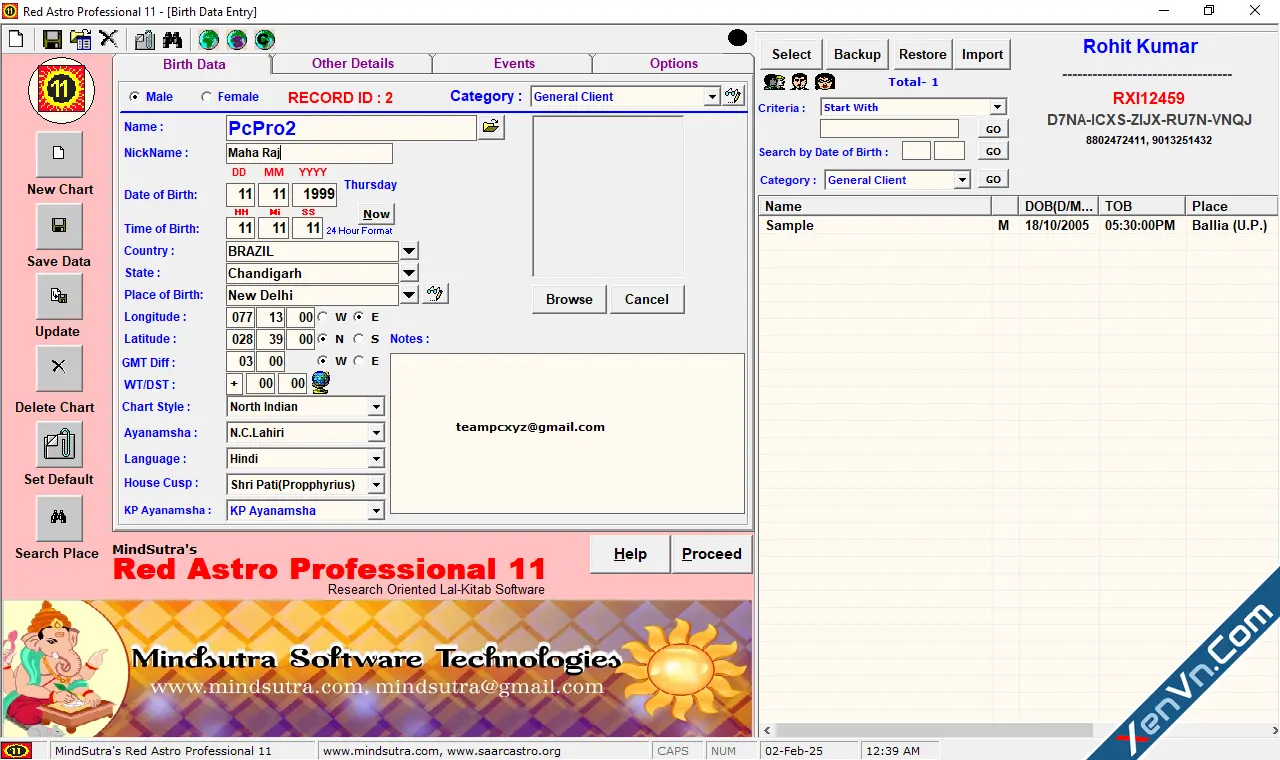Expand the Place of Birth dropdown arrow
Screen dimensions: 1280x760
[x=409, y=295]
